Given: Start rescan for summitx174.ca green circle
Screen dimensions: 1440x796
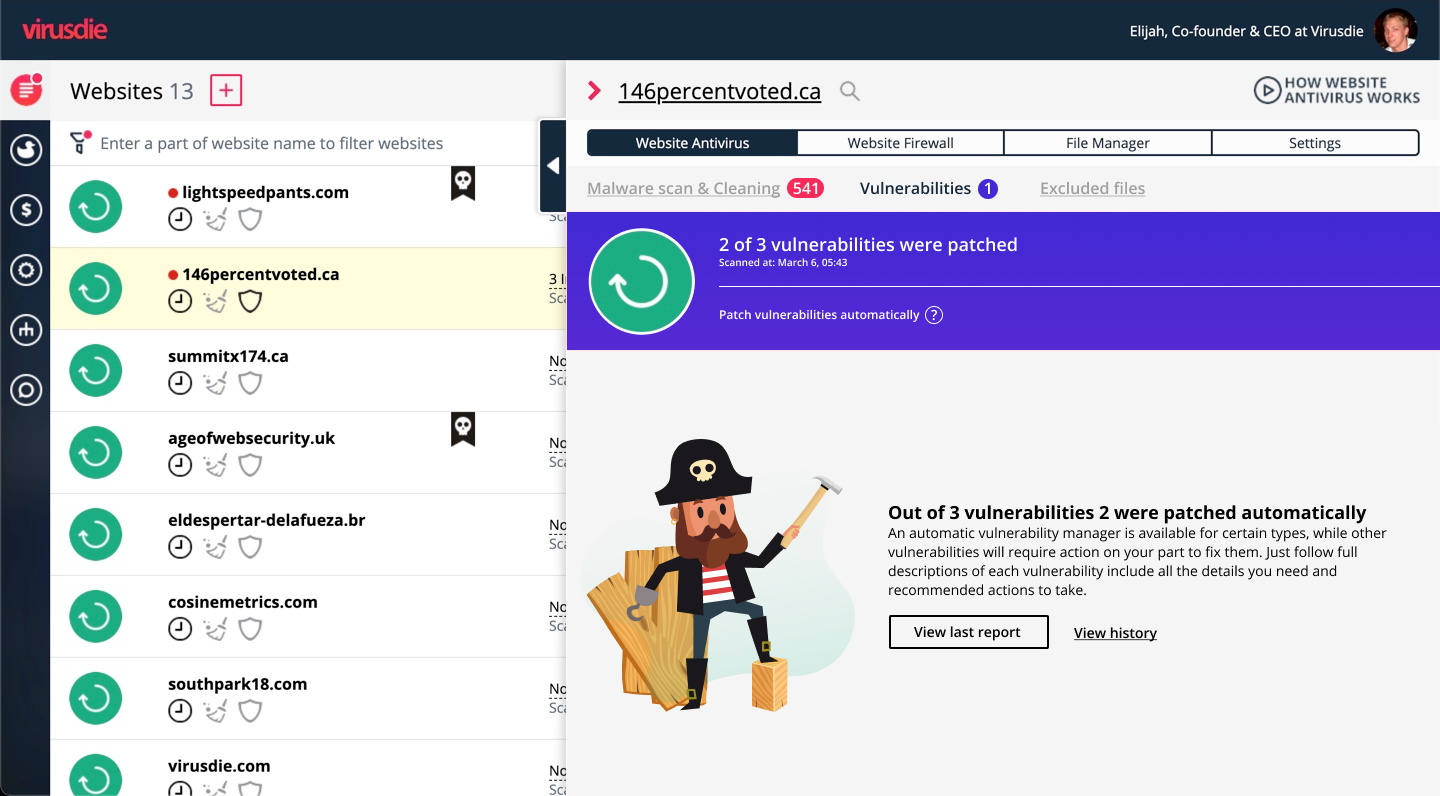Looking at the screenshot, I should [95, 371].
